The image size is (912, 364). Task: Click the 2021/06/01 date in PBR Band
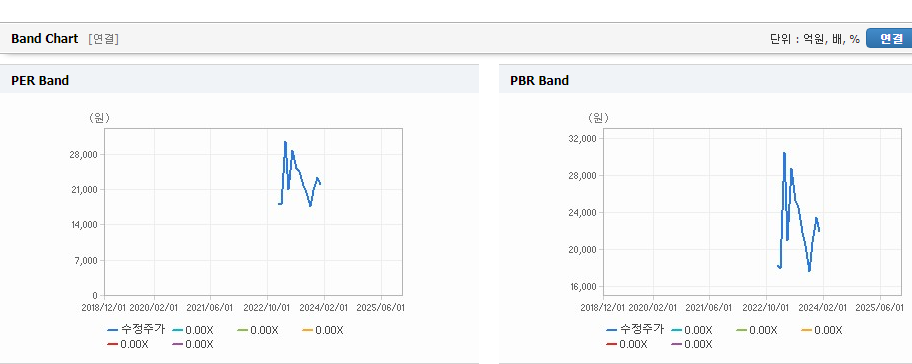710,307
